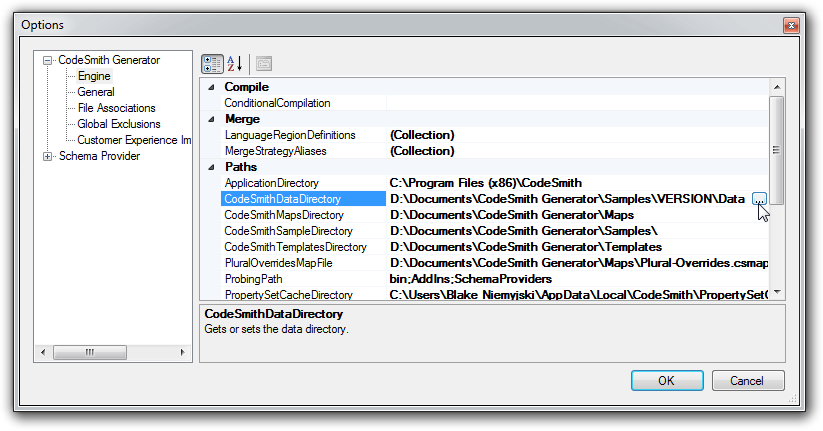Open the Property Pages toolbar icon
Image resolution: width=823 pixels, height=431 pixels.
(264, 64)
